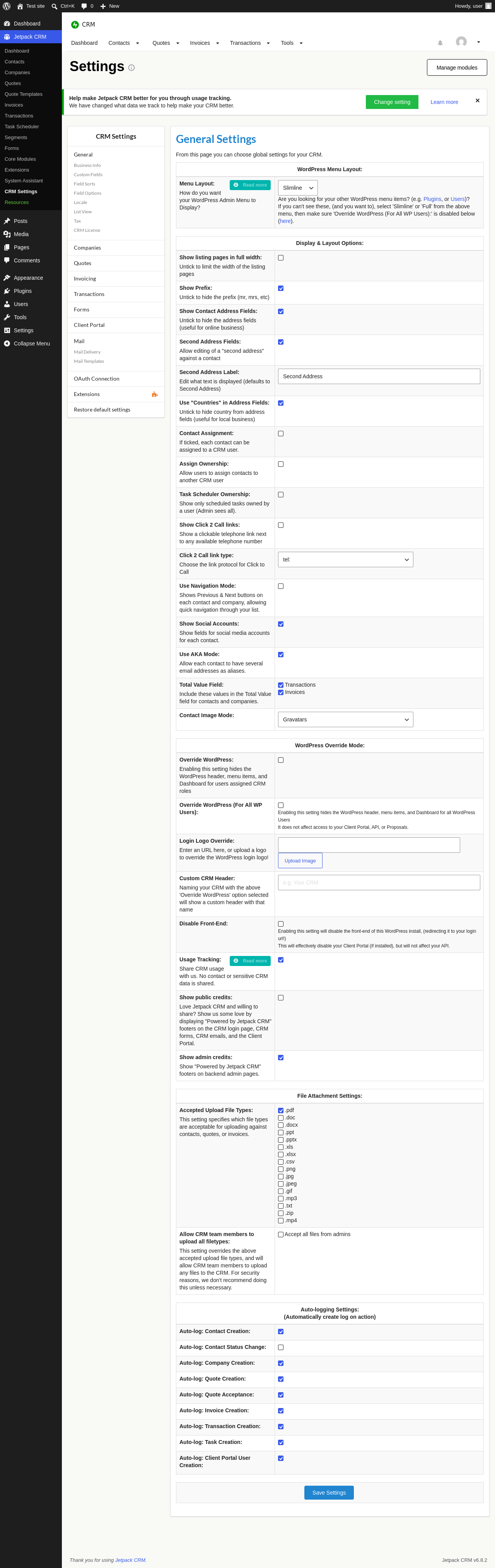Open the Slimline menu layout dropdown
The height and width of the screenshot is (1568, 495).
pyautogui.click(x=298, y=187)
